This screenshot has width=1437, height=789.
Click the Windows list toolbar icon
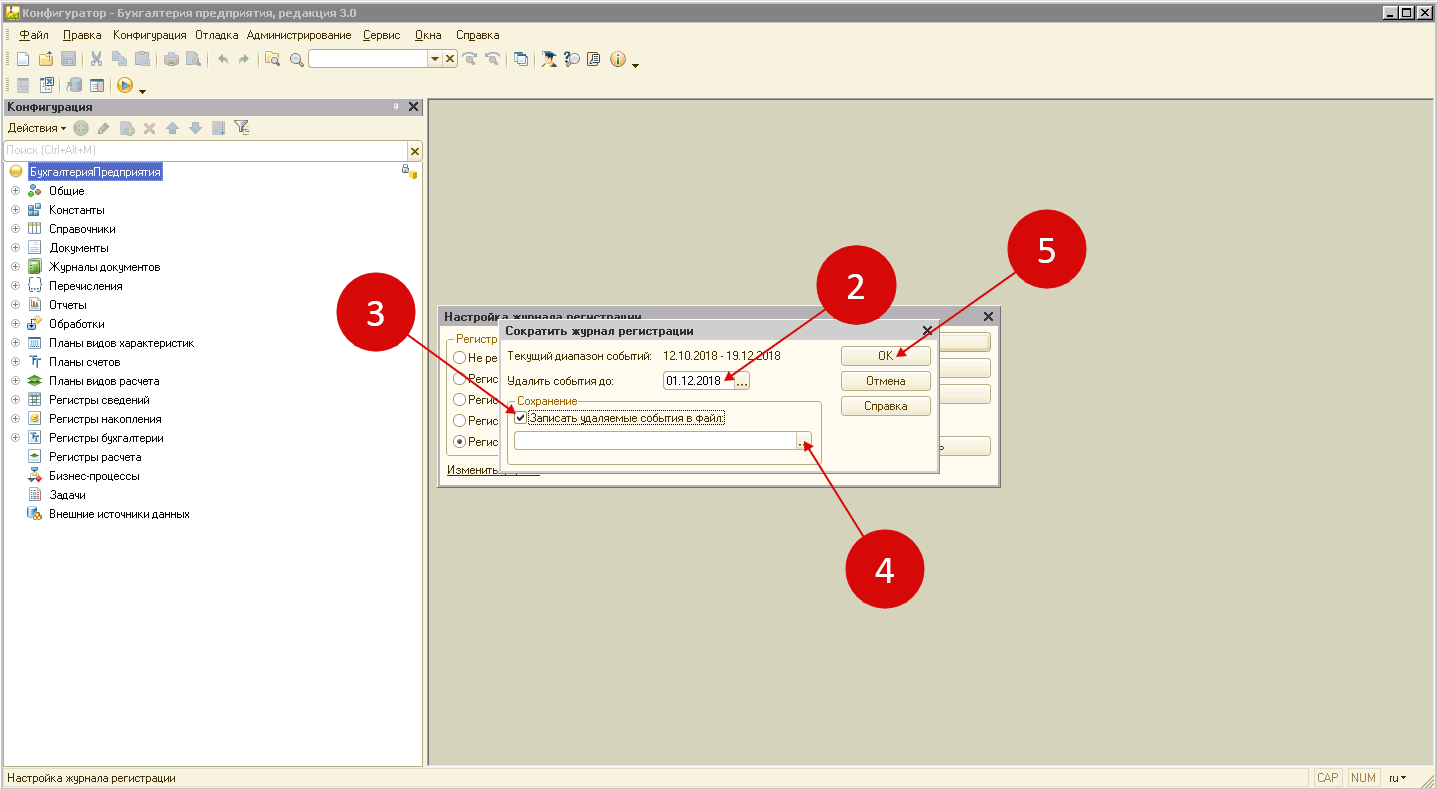coord(521,59)
